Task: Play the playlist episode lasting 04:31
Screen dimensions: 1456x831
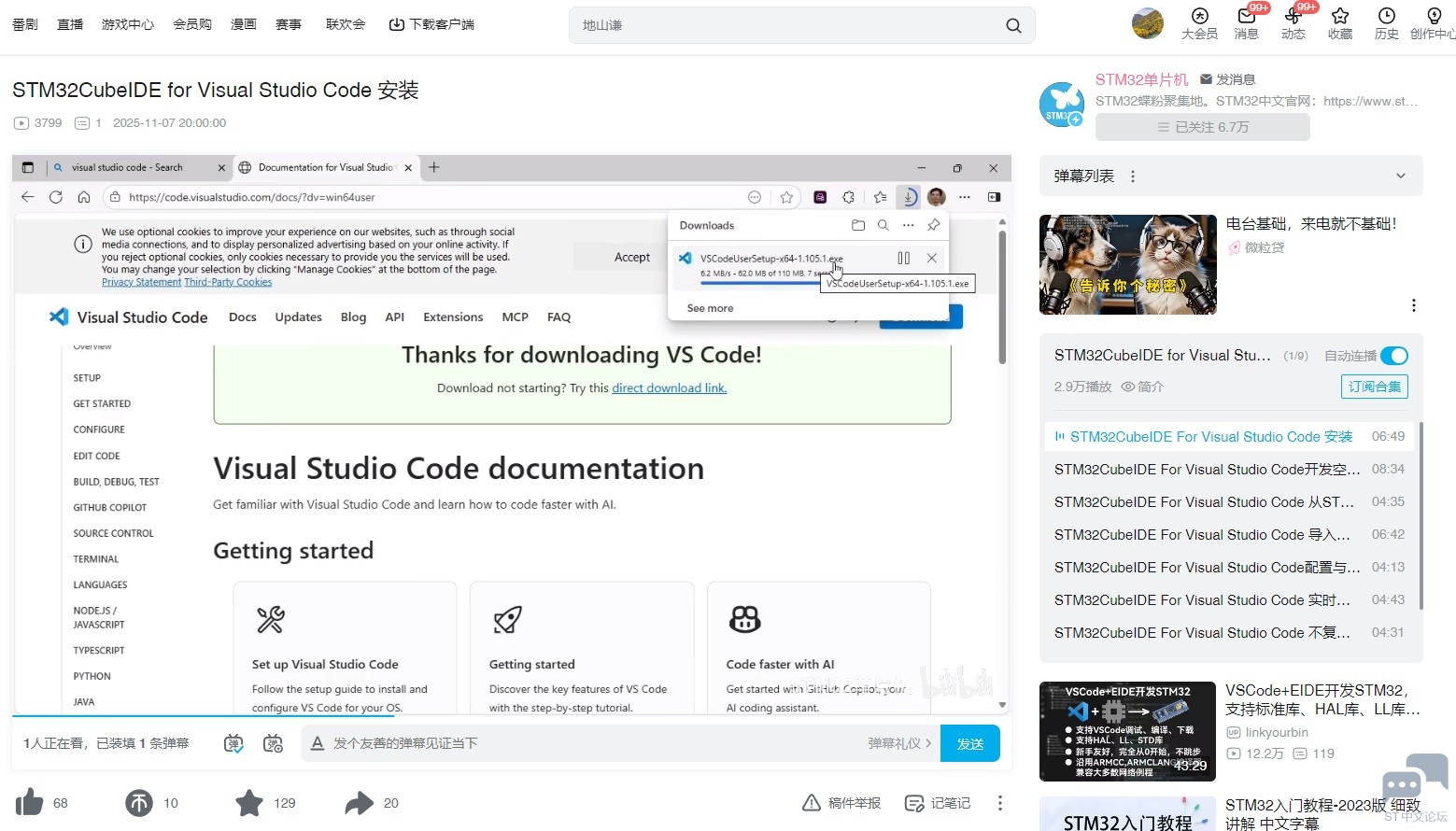Action: [x=1230, y=632]
